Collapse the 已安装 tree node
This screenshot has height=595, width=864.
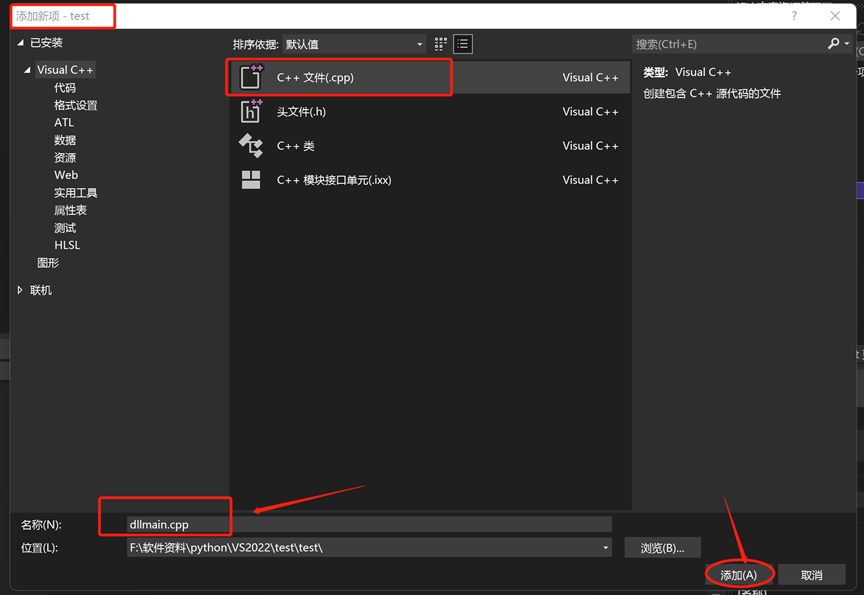(x=20, y=42)
